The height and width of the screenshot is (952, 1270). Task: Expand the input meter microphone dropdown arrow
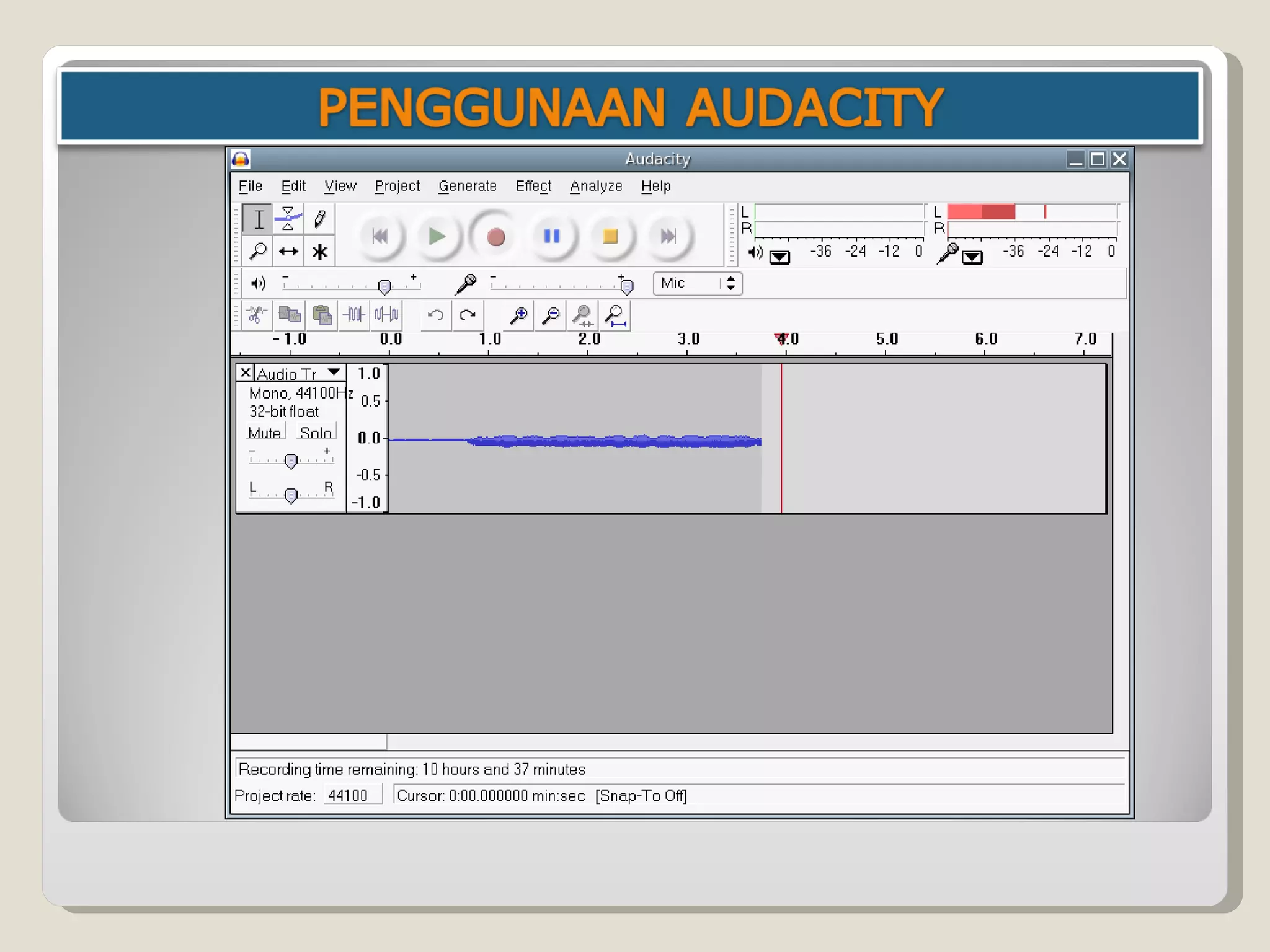pos(972,257)
